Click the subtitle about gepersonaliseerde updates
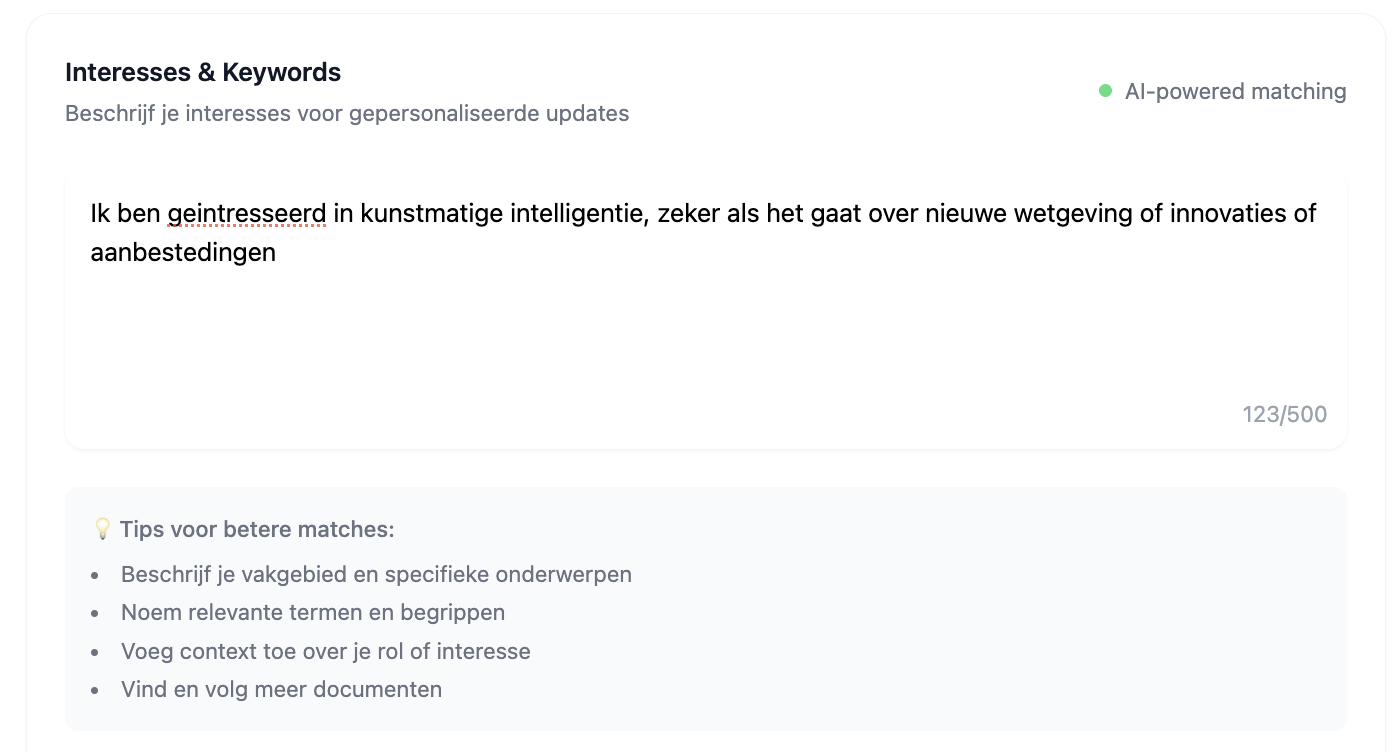The width and height of the screenshot is (1394, 752). (x=347, y=113)
